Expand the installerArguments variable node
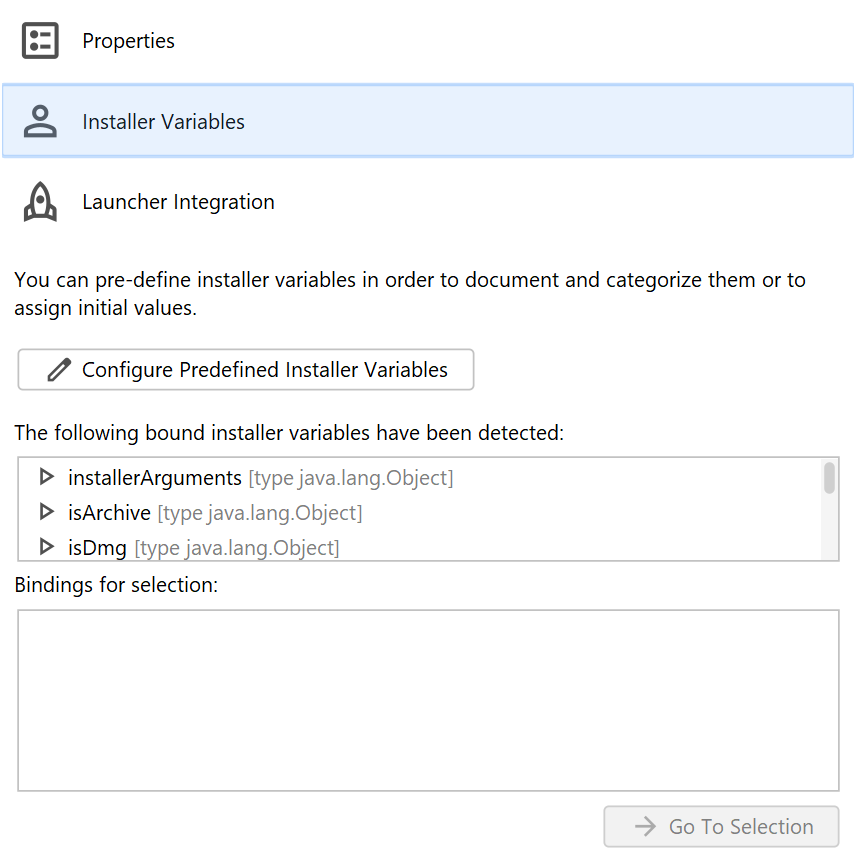Viewport: 854px width, 863px height. click(46, 478)
